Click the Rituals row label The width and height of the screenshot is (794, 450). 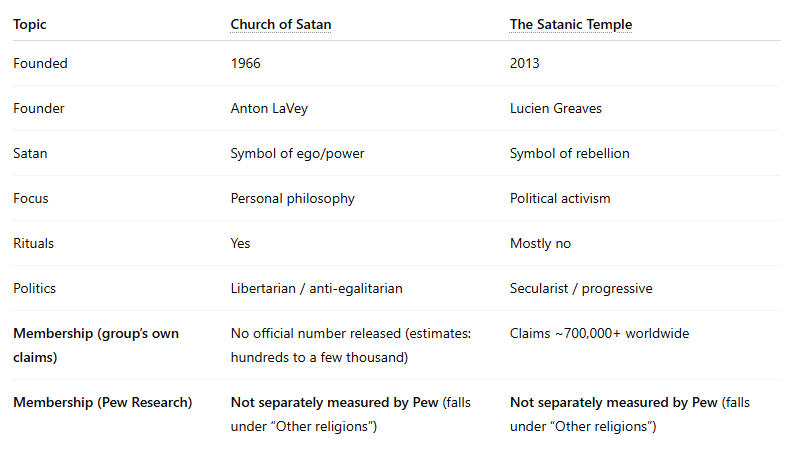point(34,243)
